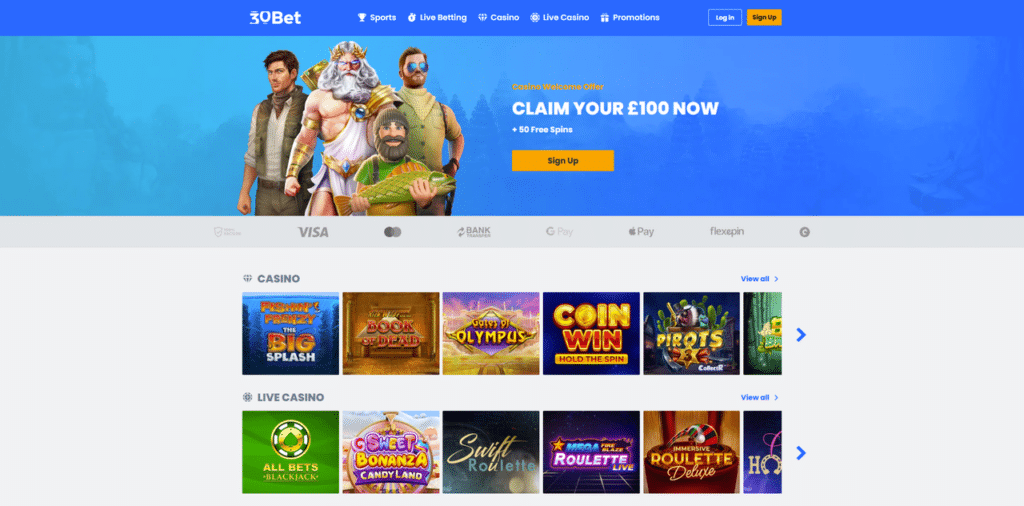
Task: Click the Apple Pay icon
Action: coord(641,232)
